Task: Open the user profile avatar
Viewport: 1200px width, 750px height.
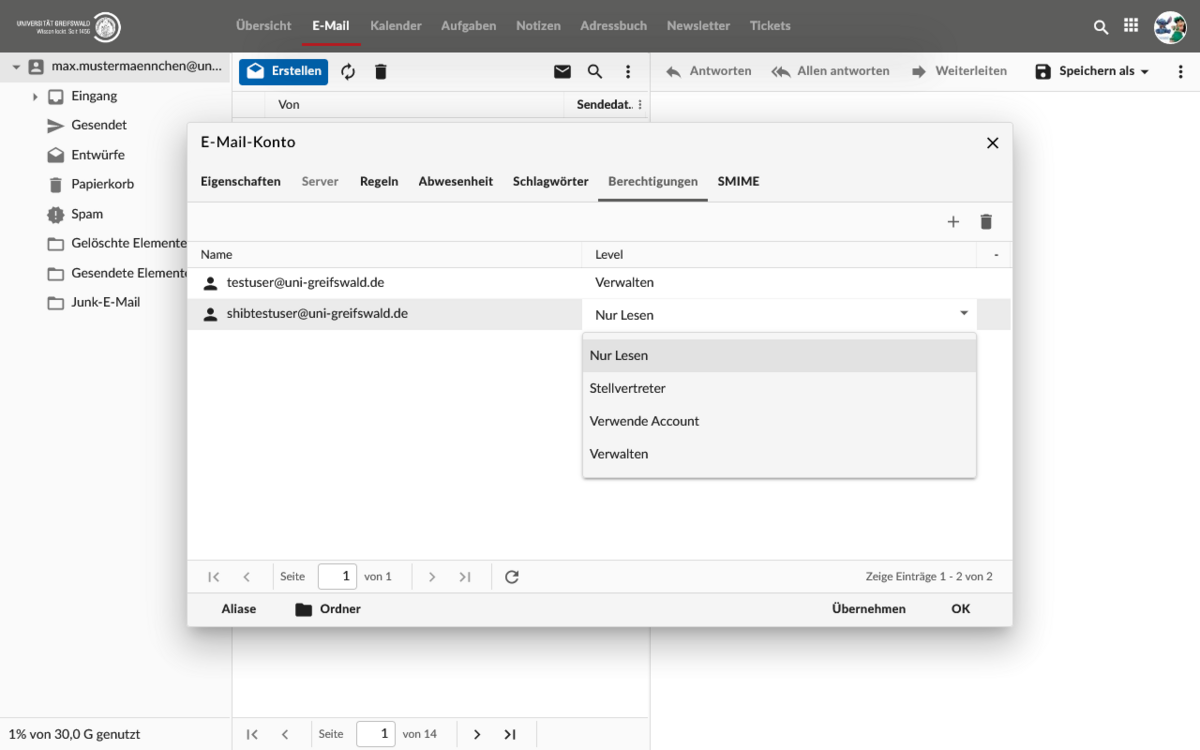Action: coord(1169,27)
